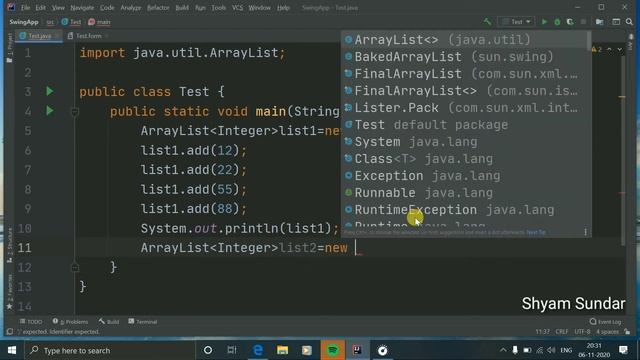Screen dimensions: 640x360
Task: Open the VCS menu
Action: coord(237,7)
